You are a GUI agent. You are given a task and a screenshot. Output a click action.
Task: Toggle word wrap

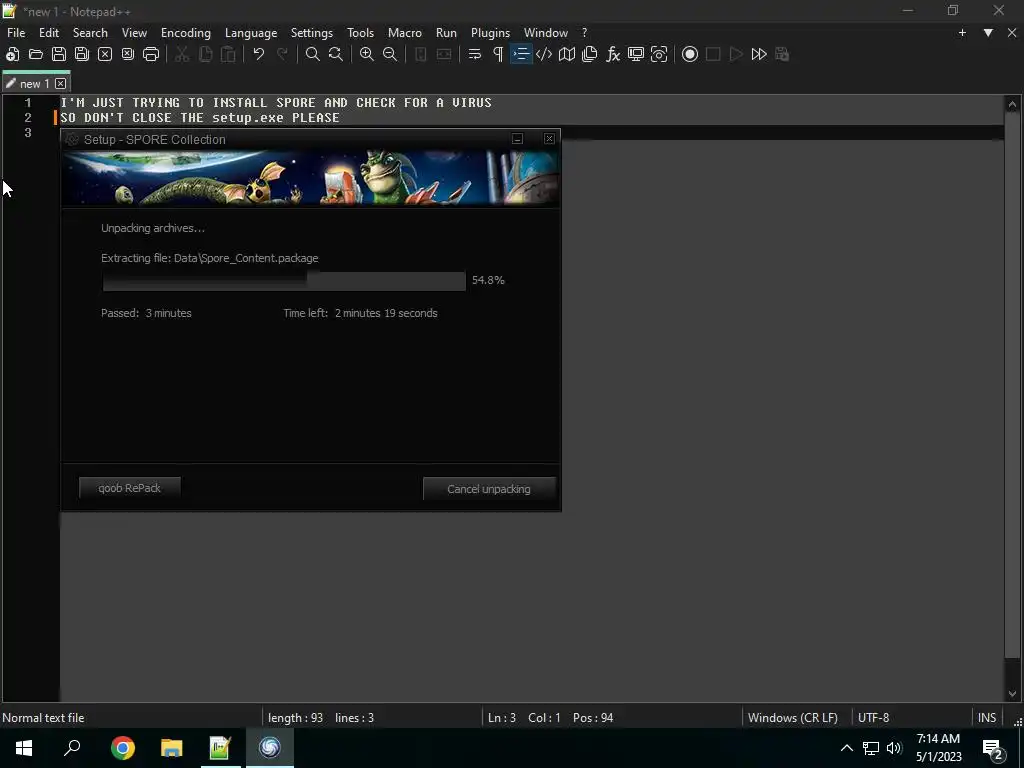pyautogui.click(x=475, y=54)
